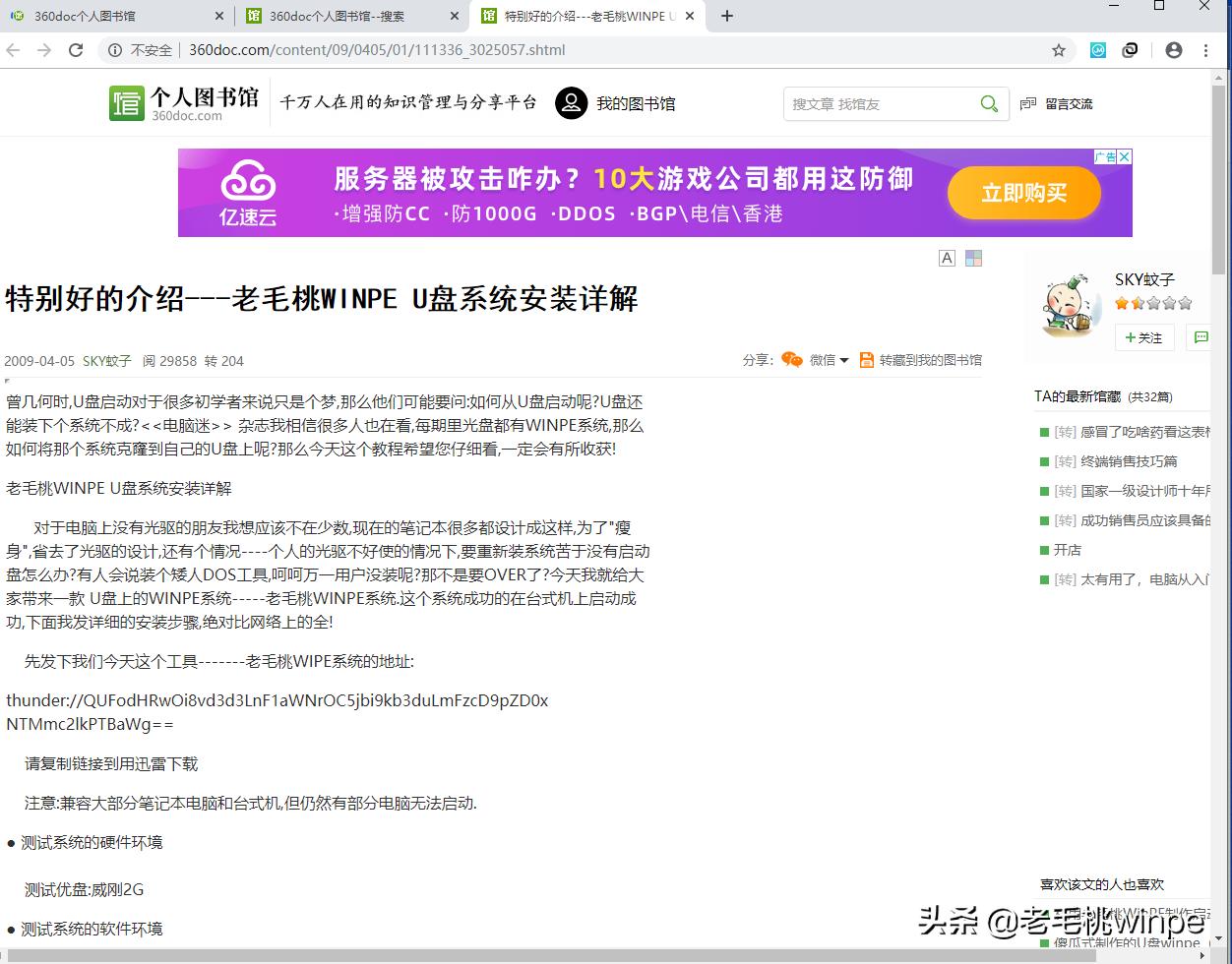Click the WeChat share icon

792,360
